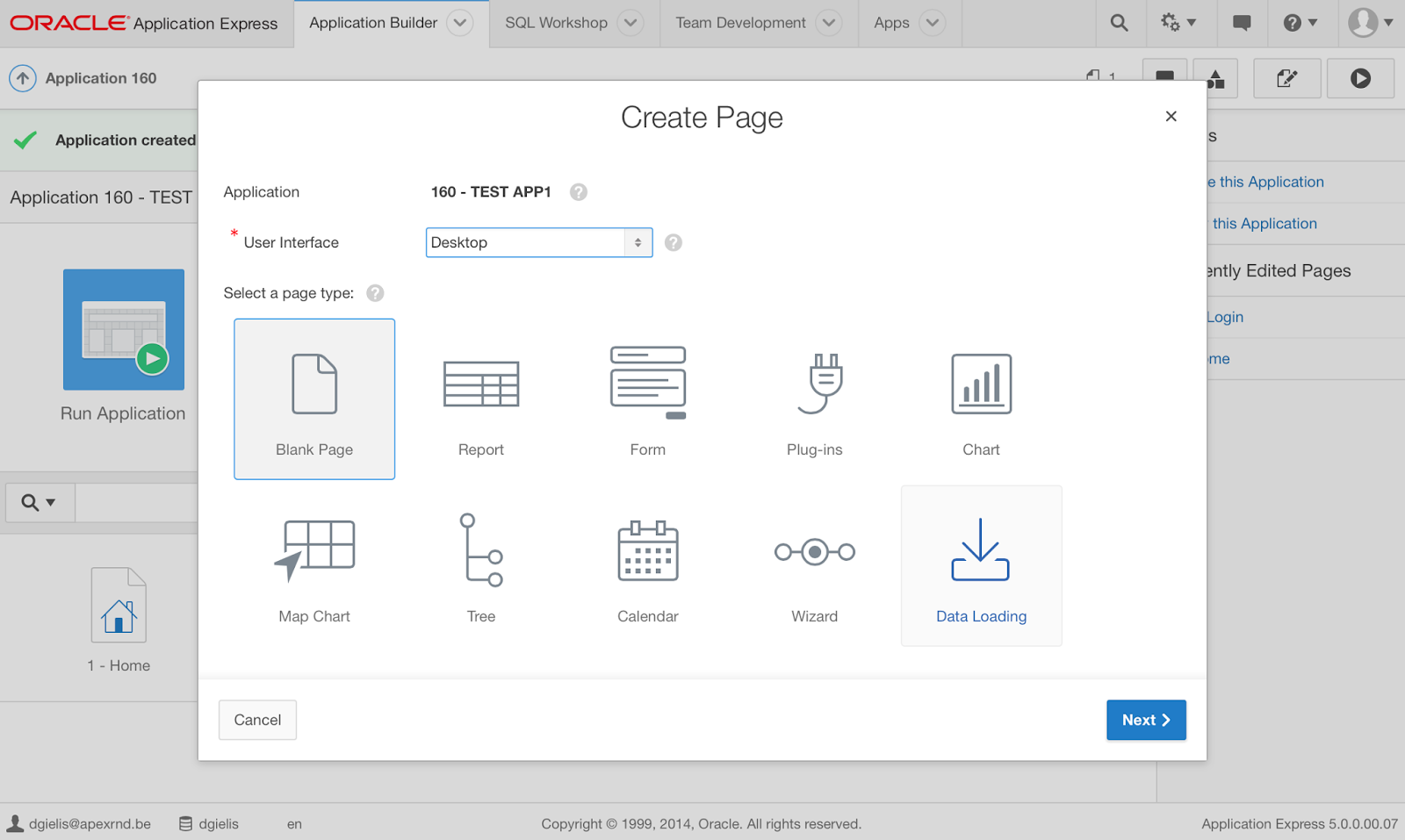
Task: Pick the Tree page type
Action: click(x=481, y=566)
